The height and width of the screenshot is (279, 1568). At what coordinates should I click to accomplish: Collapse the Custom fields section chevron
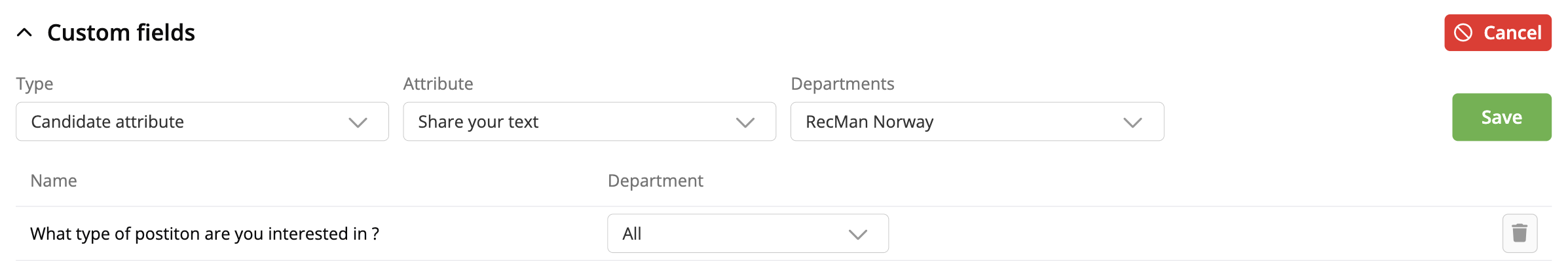pyautogui.click(x=24, y=33)
